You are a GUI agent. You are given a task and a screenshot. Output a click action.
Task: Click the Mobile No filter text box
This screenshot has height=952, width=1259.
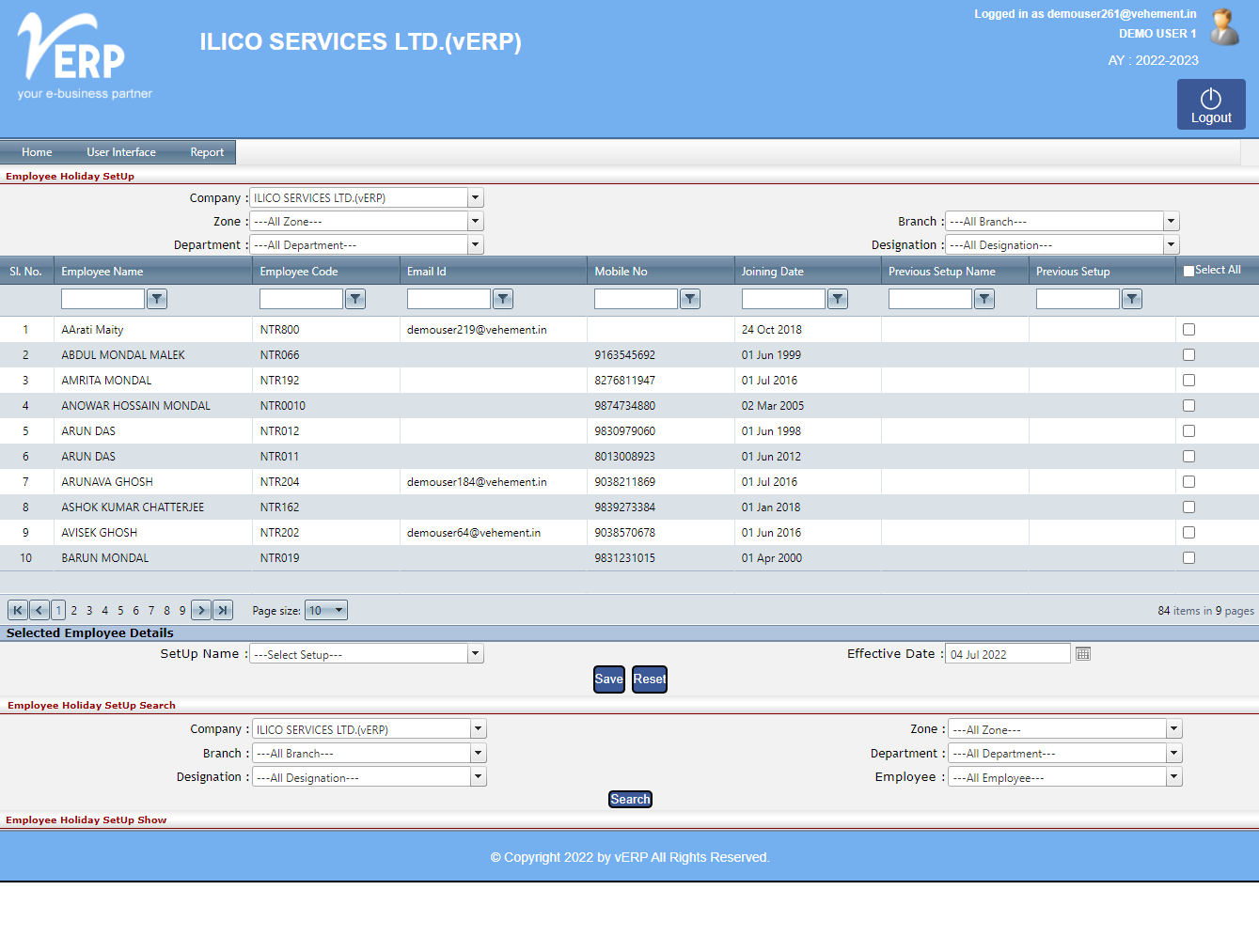pos(636,299)
